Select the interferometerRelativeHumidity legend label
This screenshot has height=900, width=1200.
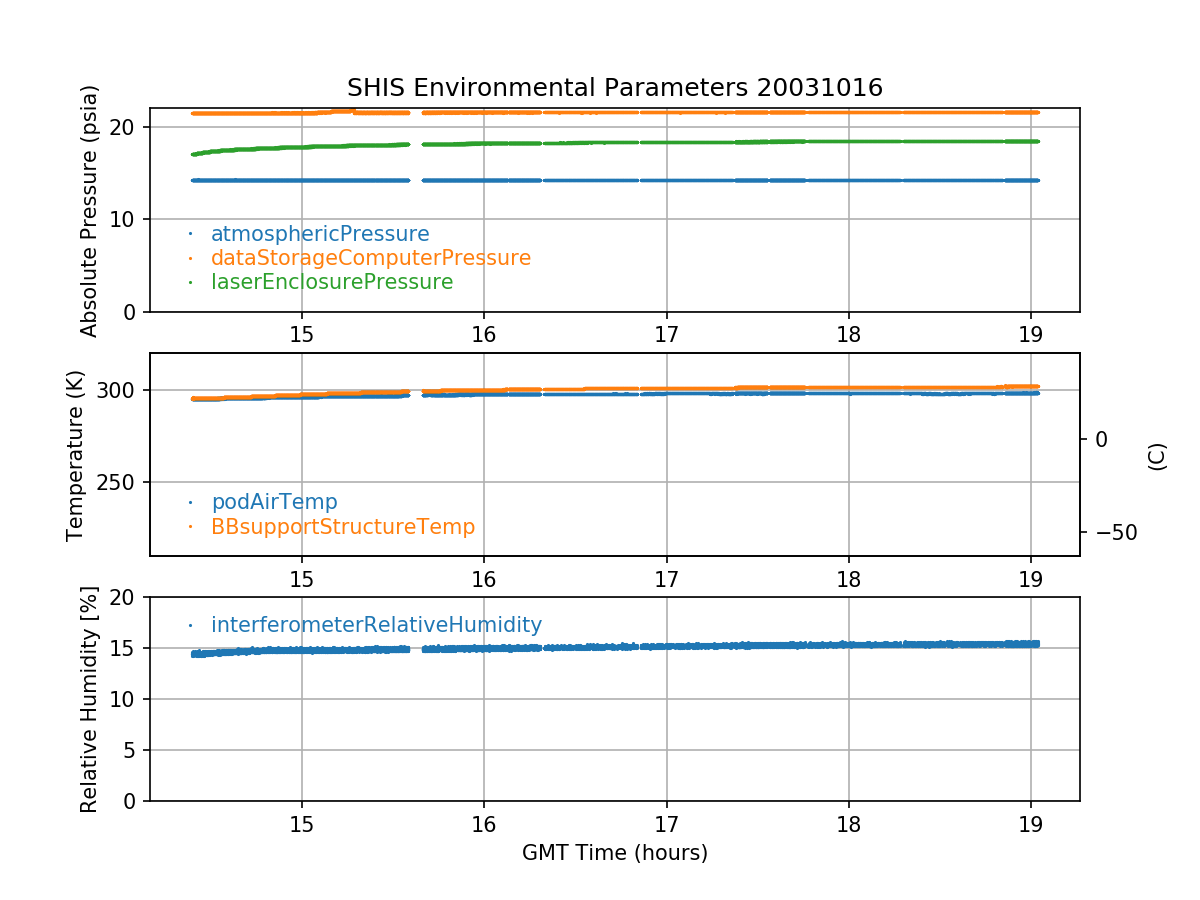[x=376, y=625]
